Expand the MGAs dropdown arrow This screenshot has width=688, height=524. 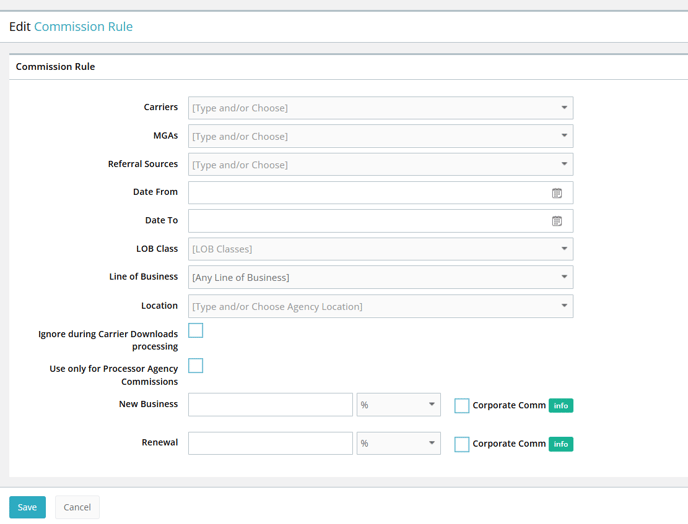point(564,136)
